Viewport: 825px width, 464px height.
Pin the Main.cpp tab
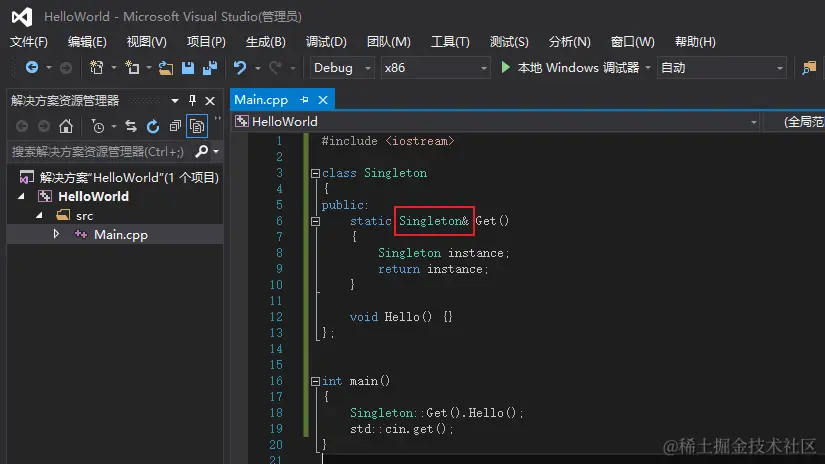click(x=304, y=99)
